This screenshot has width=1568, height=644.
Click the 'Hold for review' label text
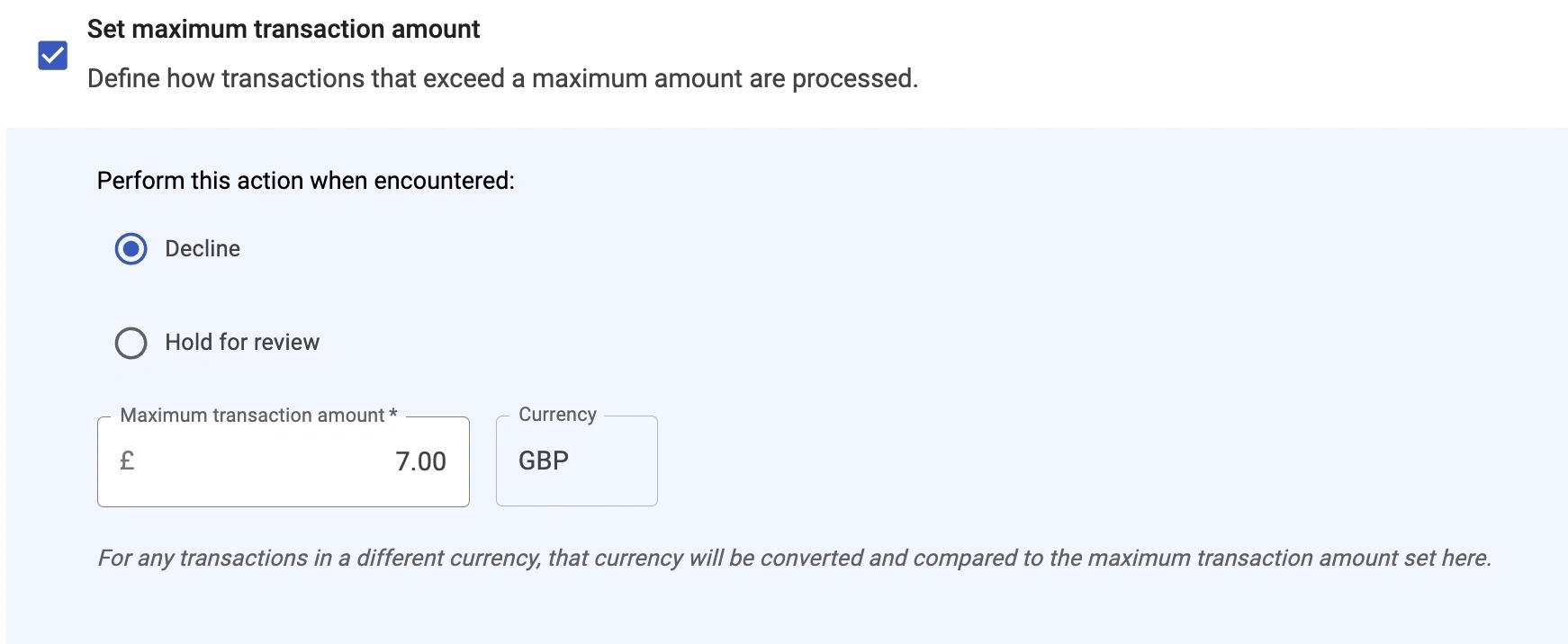pyautogui.click(x=242, y=343)
